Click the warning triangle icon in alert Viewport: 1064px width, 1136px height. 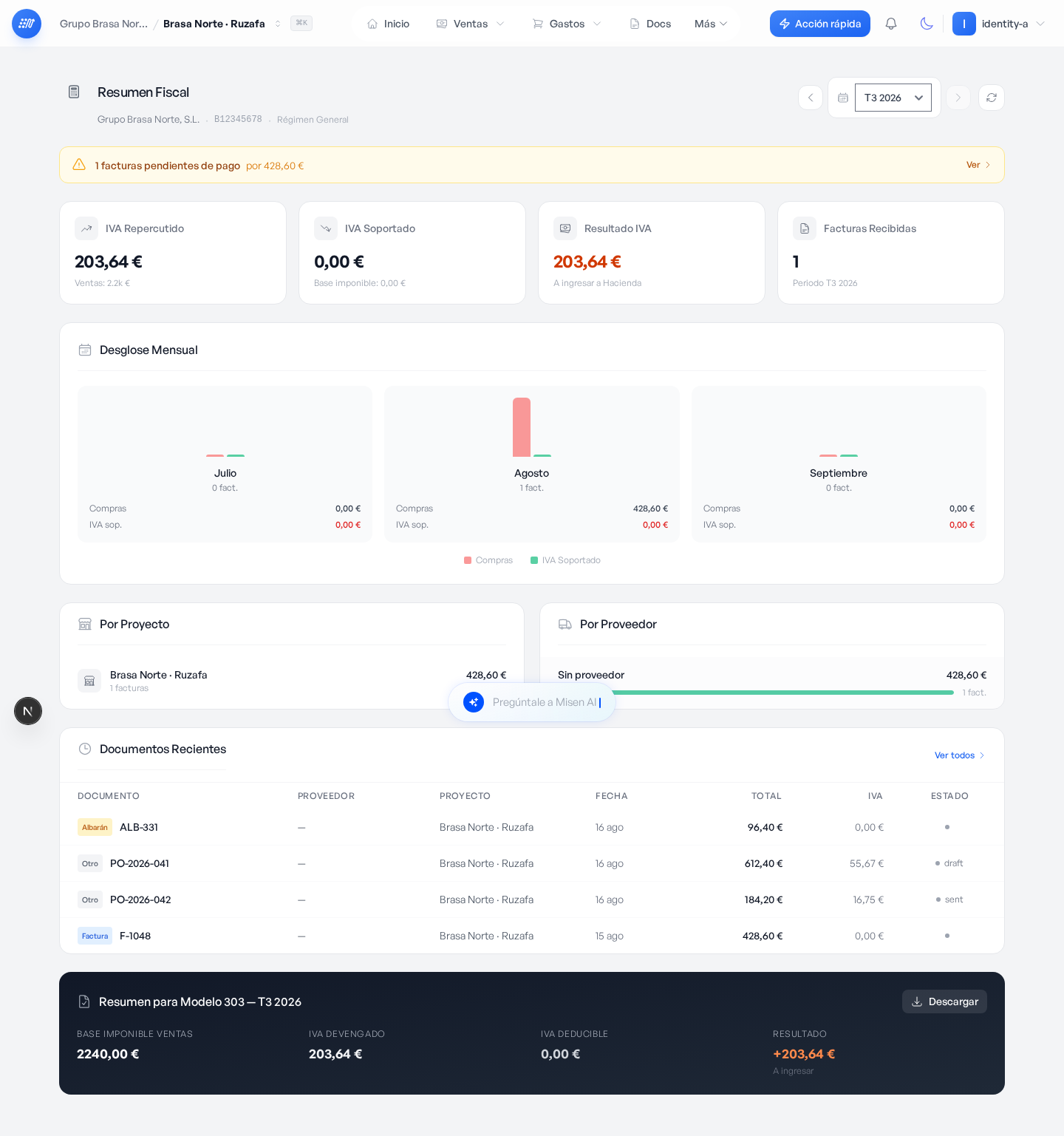79,165
